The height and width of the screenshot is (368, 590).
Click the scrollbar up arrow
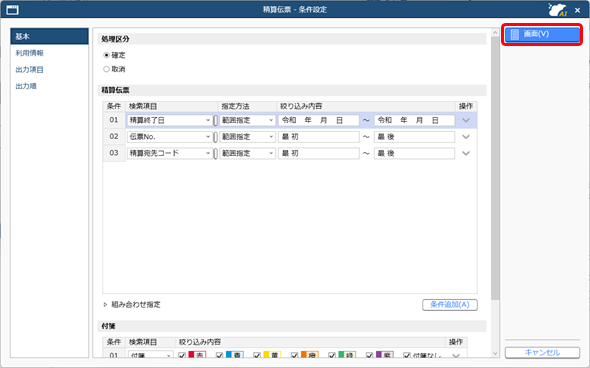point(495,33)
